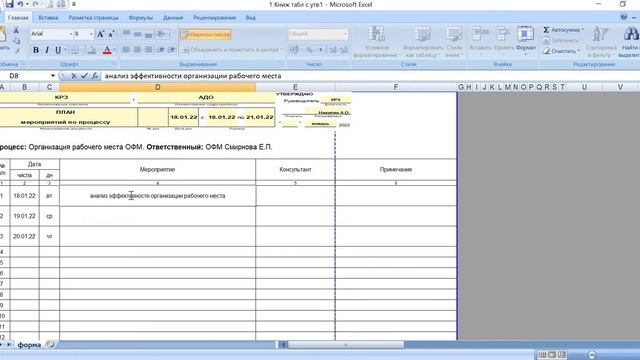Open the Данные ribbon tab
Image resolution: width=640 pixels, height=360 pixels.
click(x=173, y=18)
